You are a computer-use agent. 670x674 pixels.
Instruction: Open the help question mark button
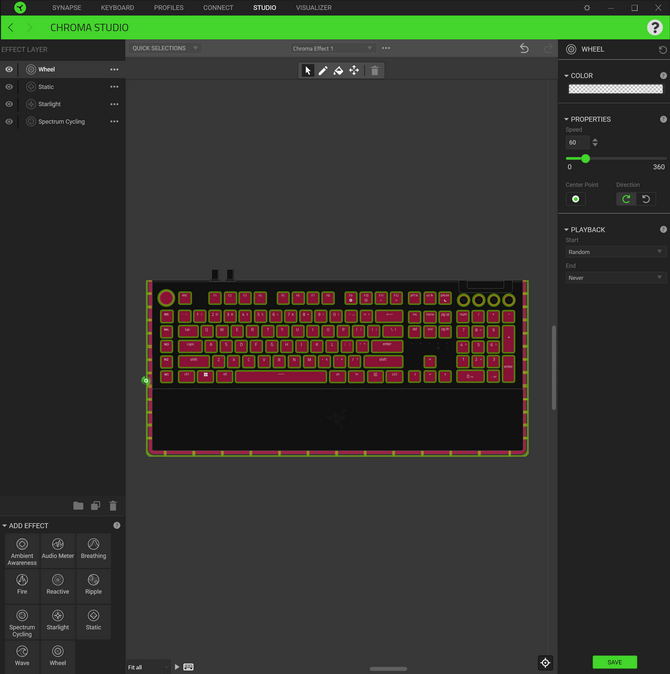[655, 28]
